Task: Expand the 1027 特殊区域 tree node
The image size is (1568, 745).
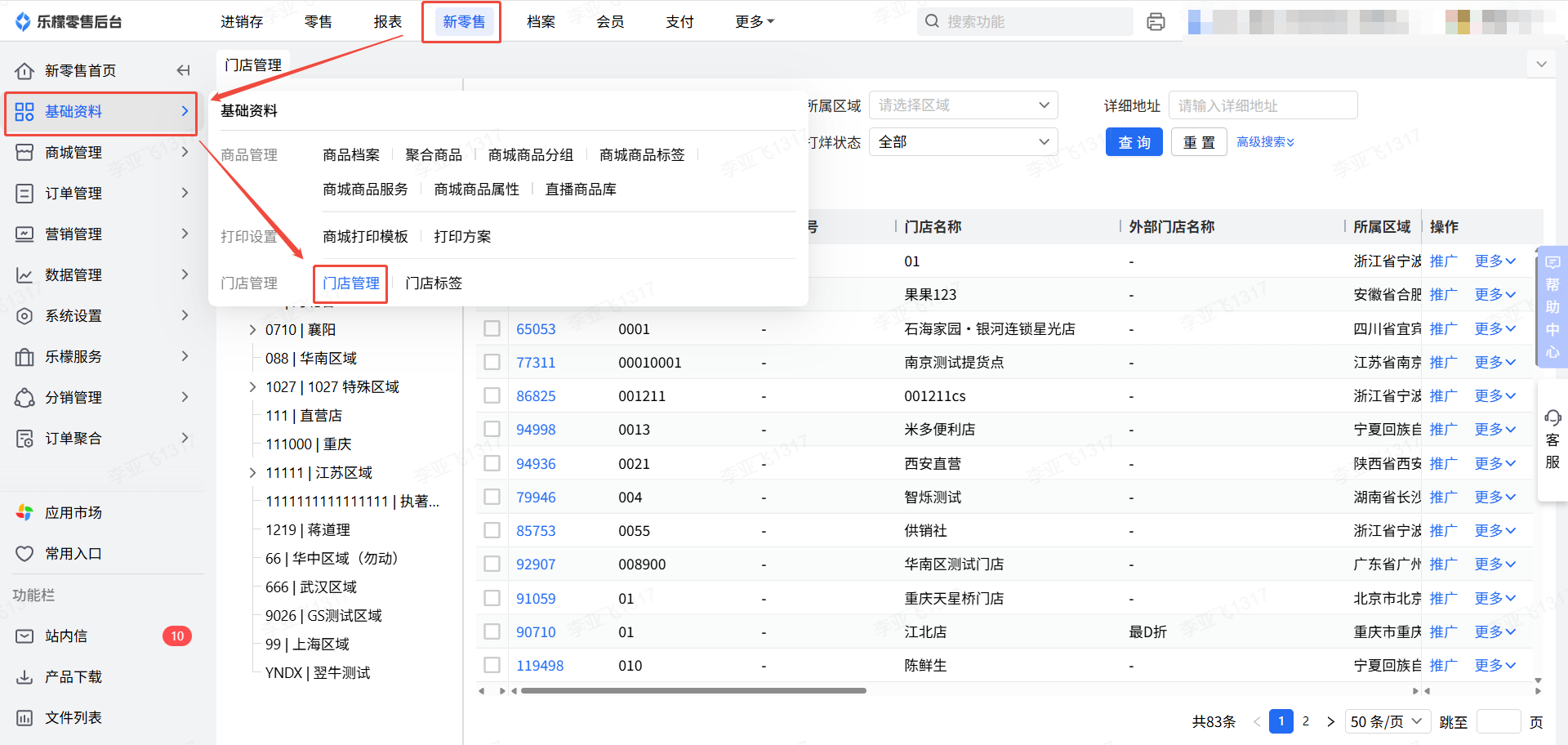Action: pos(252,387)
